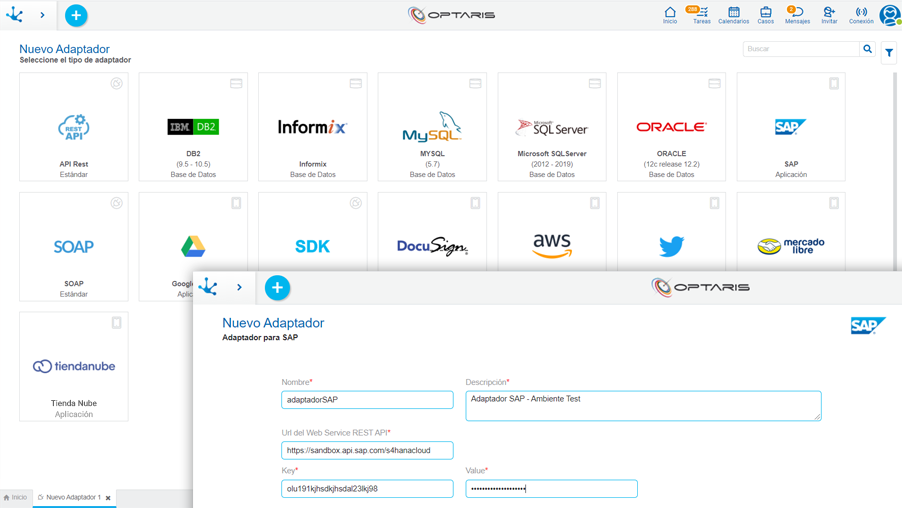Click the Conexión icon
The height and width of the screenshot is (508, 902).
pyautogui.click(x=861, y=15)
